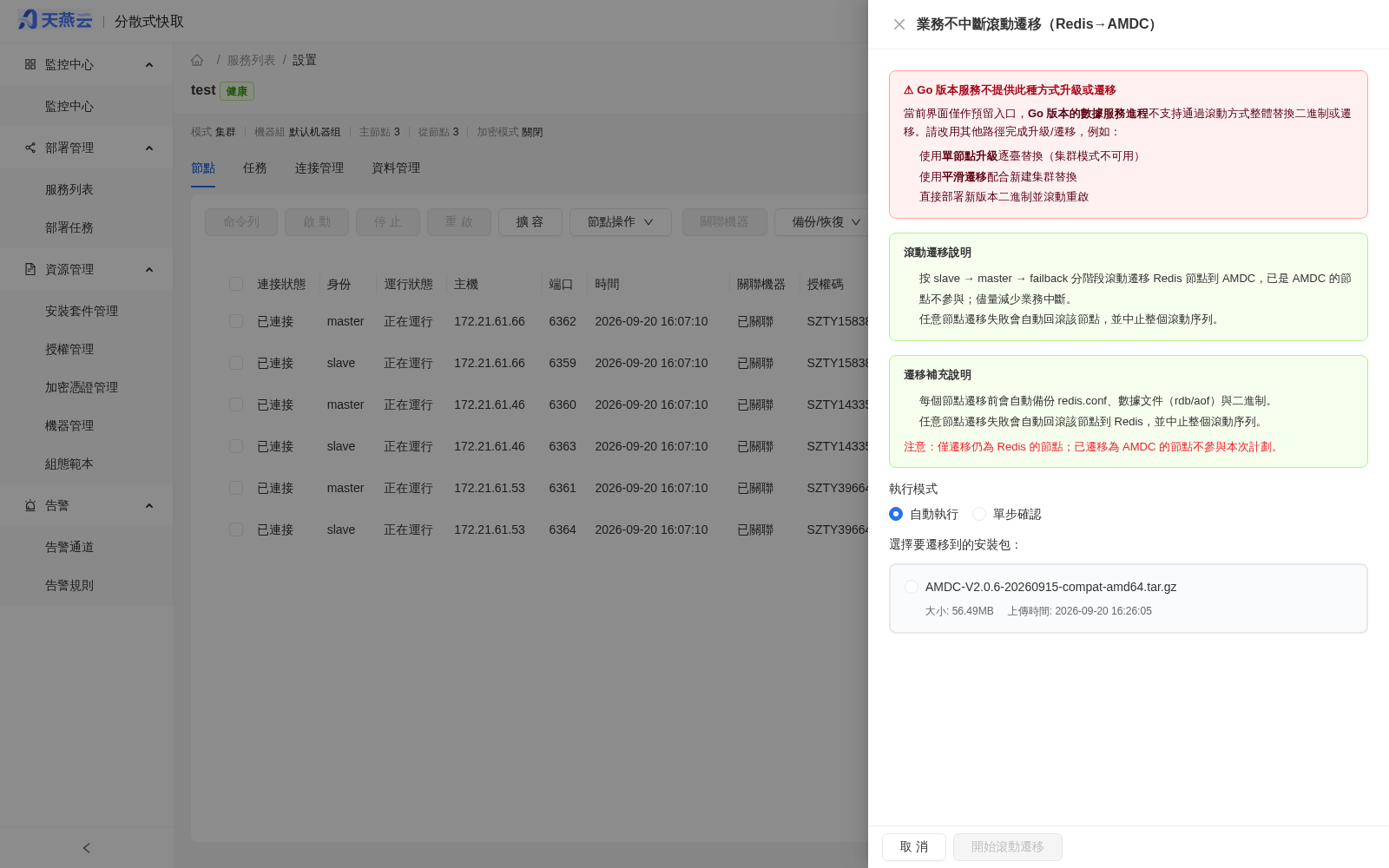Choose AMDC-V2.0.6 compat package radio

coord(912,587)
